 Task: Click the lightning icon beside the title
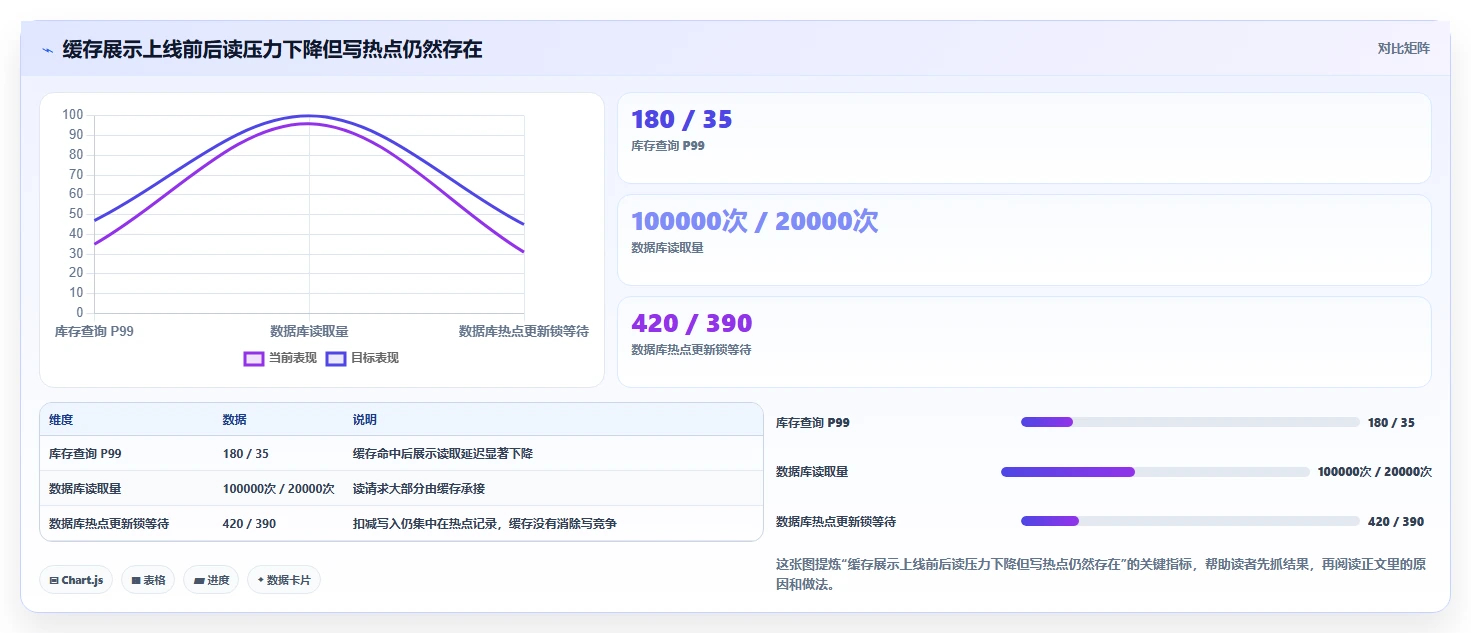(47, 49)
